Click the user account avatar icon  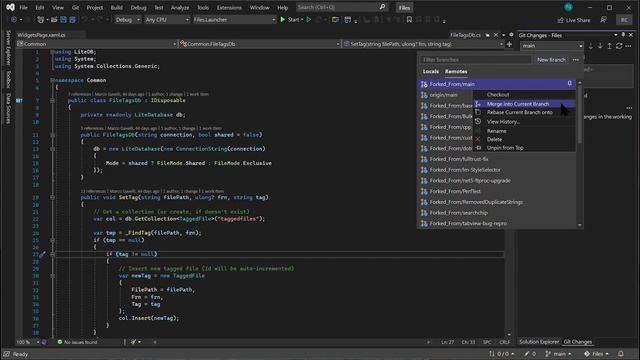tap(568, 7)
